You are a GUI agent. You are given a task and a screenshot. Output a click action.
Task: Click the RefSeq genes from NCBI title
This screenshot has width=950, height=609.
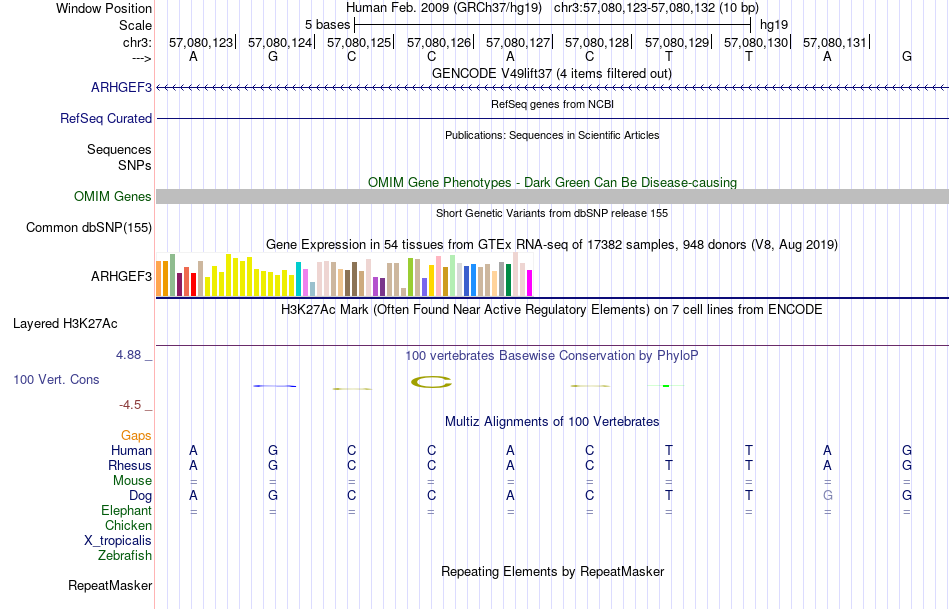pos(553,104)
